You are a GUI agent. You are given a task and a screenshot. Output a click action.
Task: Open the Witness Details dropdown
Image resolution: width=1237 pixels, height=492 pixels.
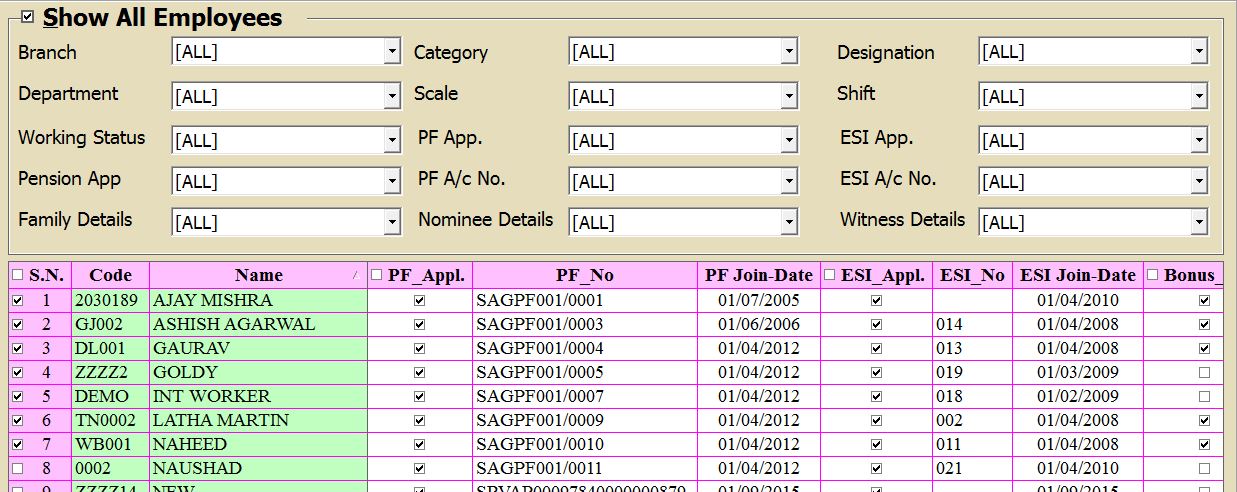[1198, 222]
